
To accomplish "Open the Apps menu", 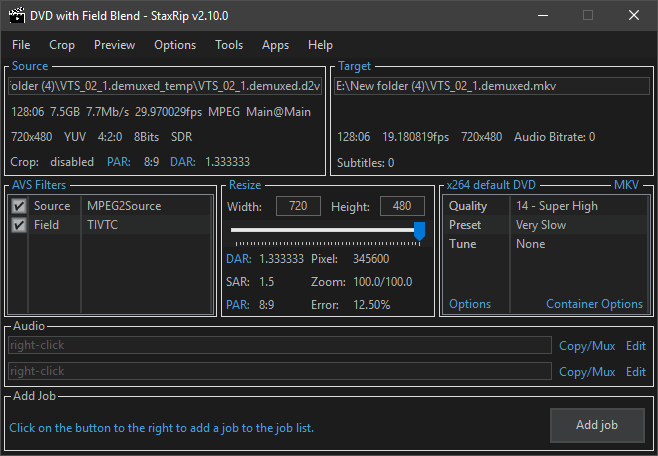I will (275, 45).
